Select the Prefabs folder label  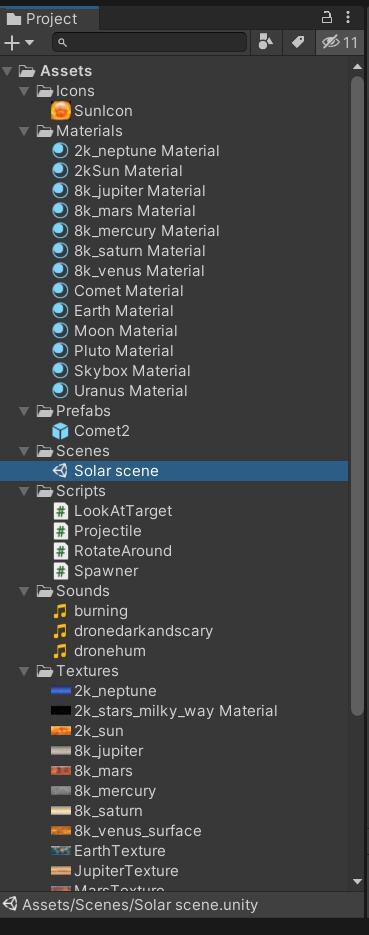[83, 411]
